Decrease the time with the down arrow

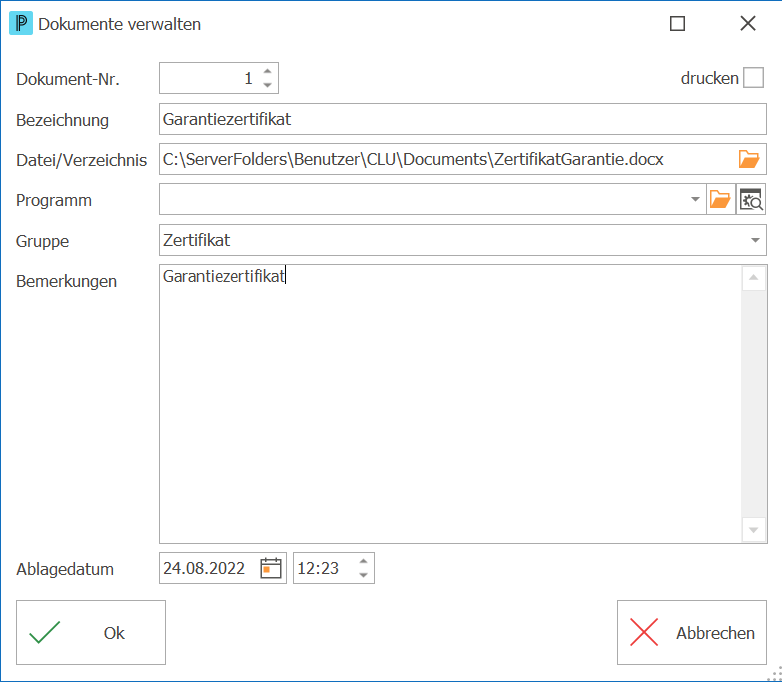coord(363,575)
